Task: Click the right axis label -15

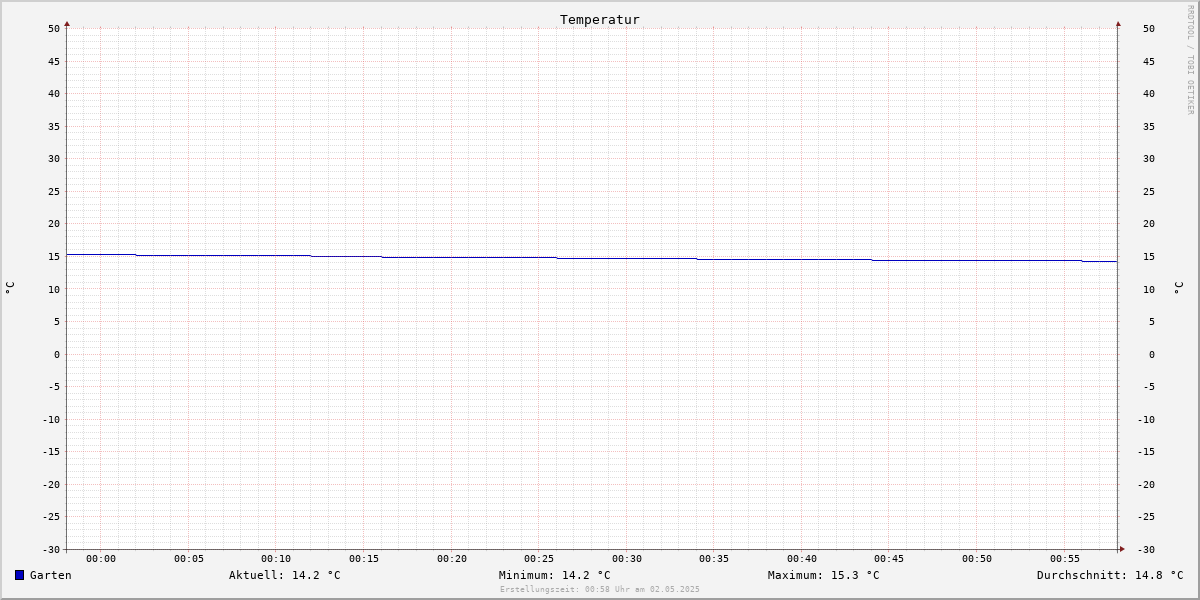Action: [1146, 451]
